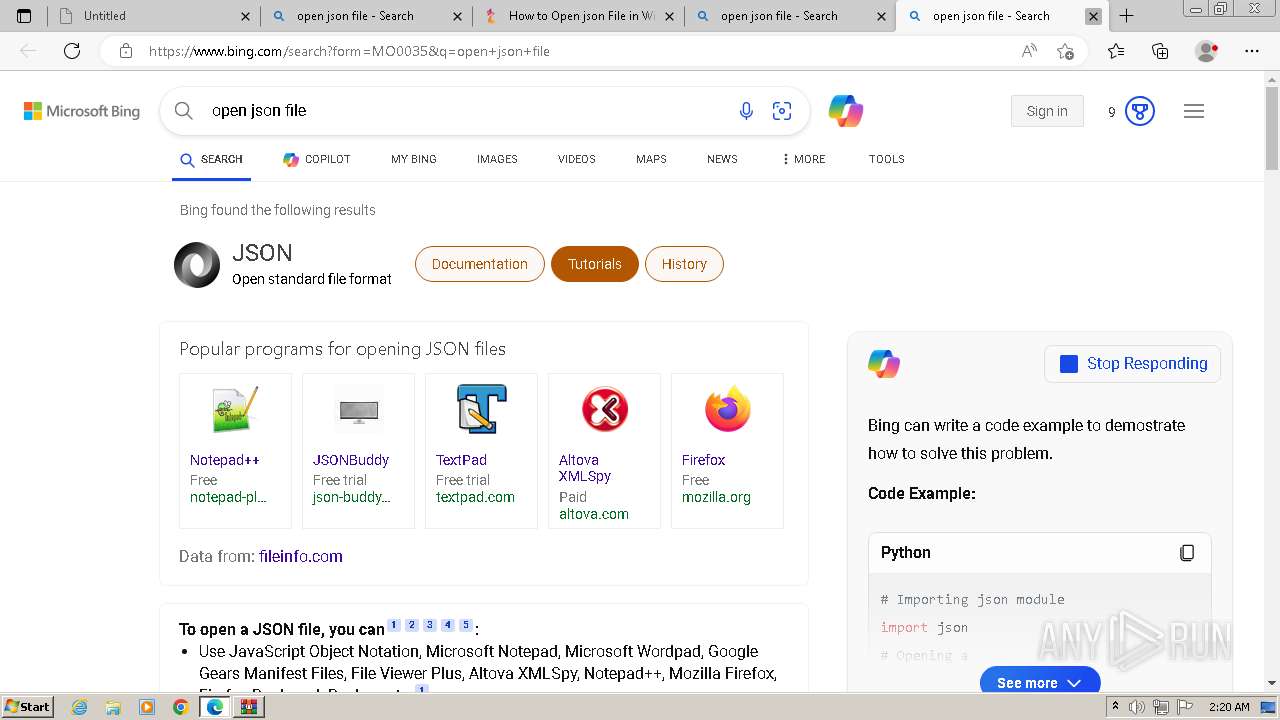Open the TOOLS filter option
Image resolution: width=1280 pixels, height=720 pixels.
(x=887, y=159)
